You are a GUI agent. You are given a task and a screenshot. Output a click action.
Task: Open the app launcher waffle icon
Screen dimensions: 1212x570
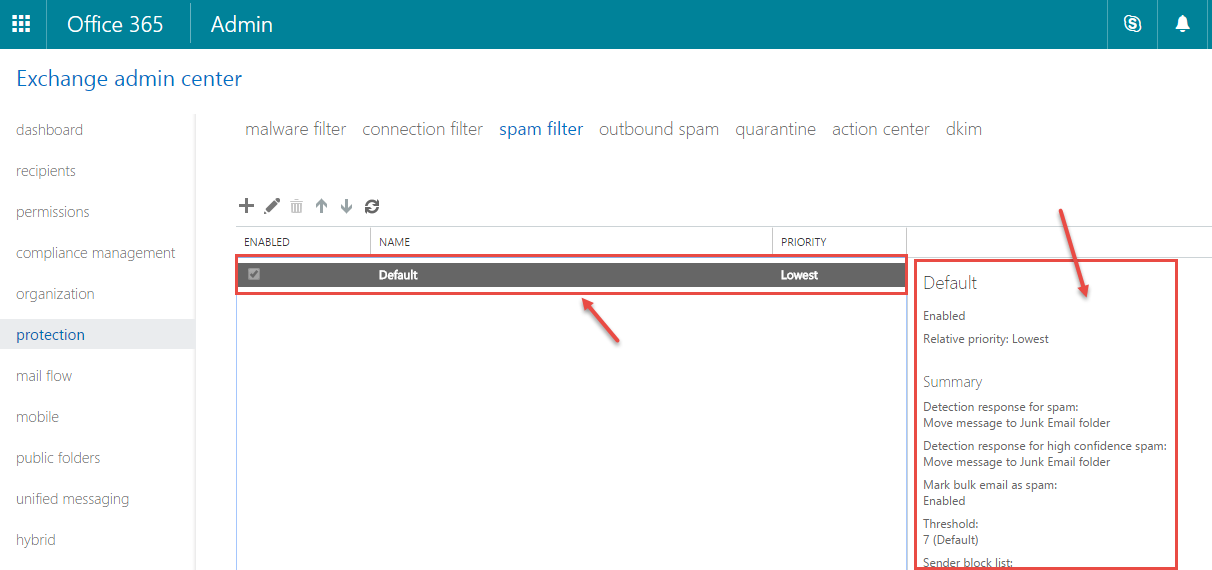(x=21, y=24)
